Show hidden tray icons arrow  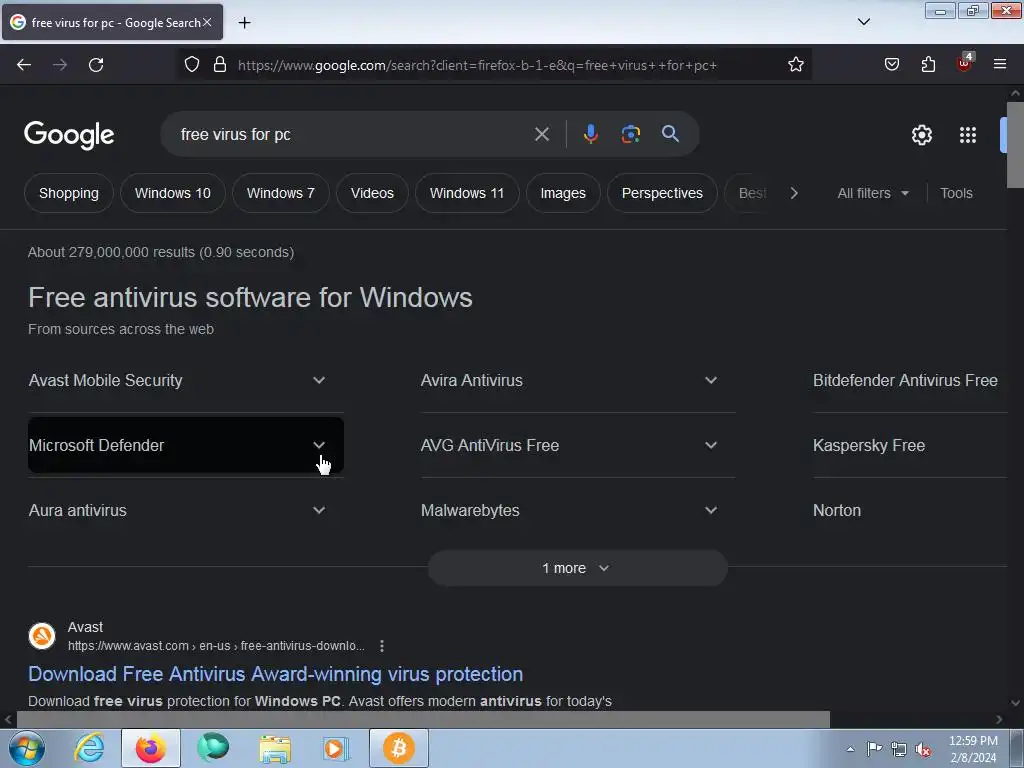click(x=850, y=749)
